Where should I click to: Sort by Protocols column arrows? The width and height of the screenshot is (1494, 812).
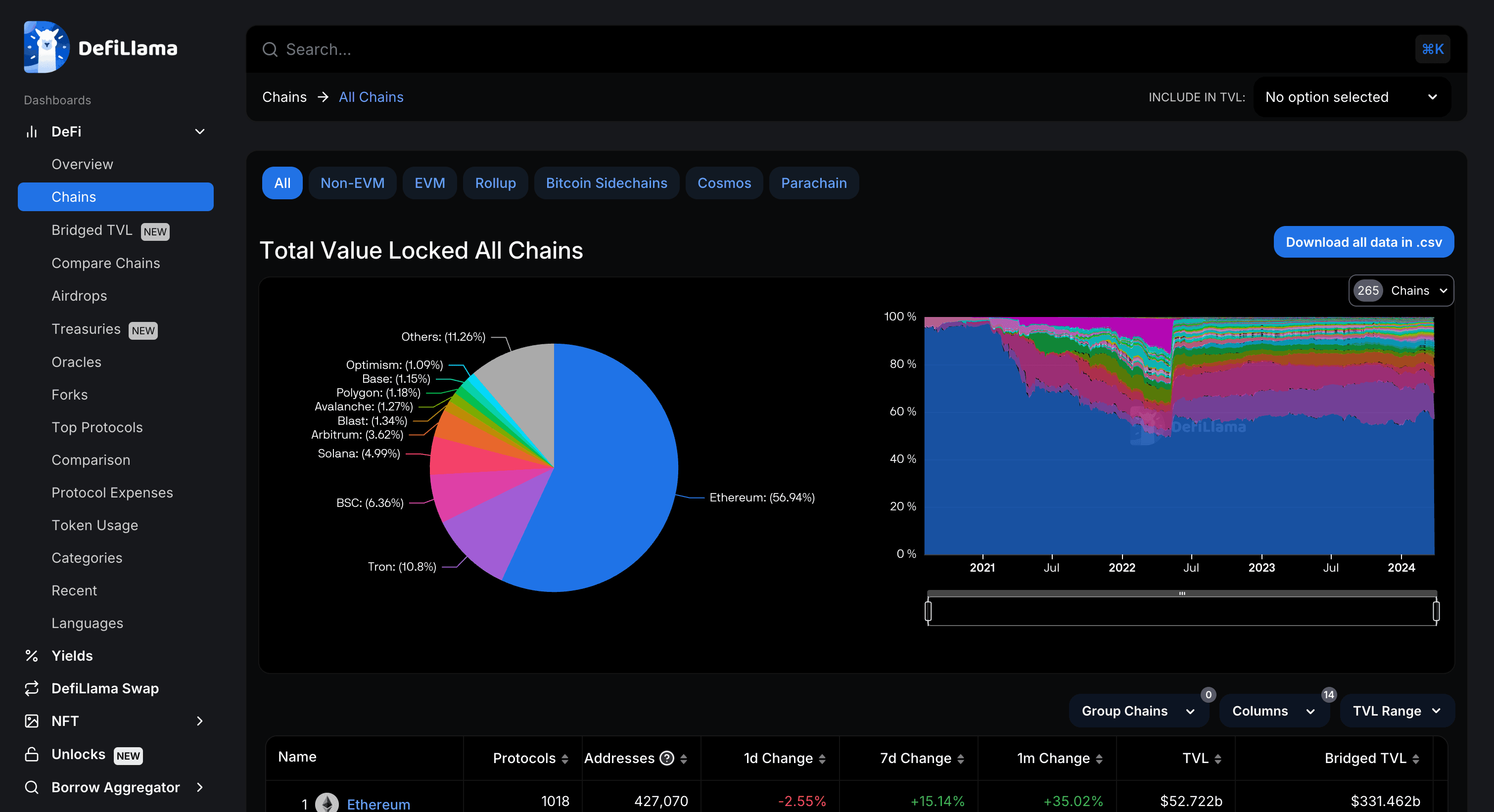pyautogui.click(x=565, y=759)
